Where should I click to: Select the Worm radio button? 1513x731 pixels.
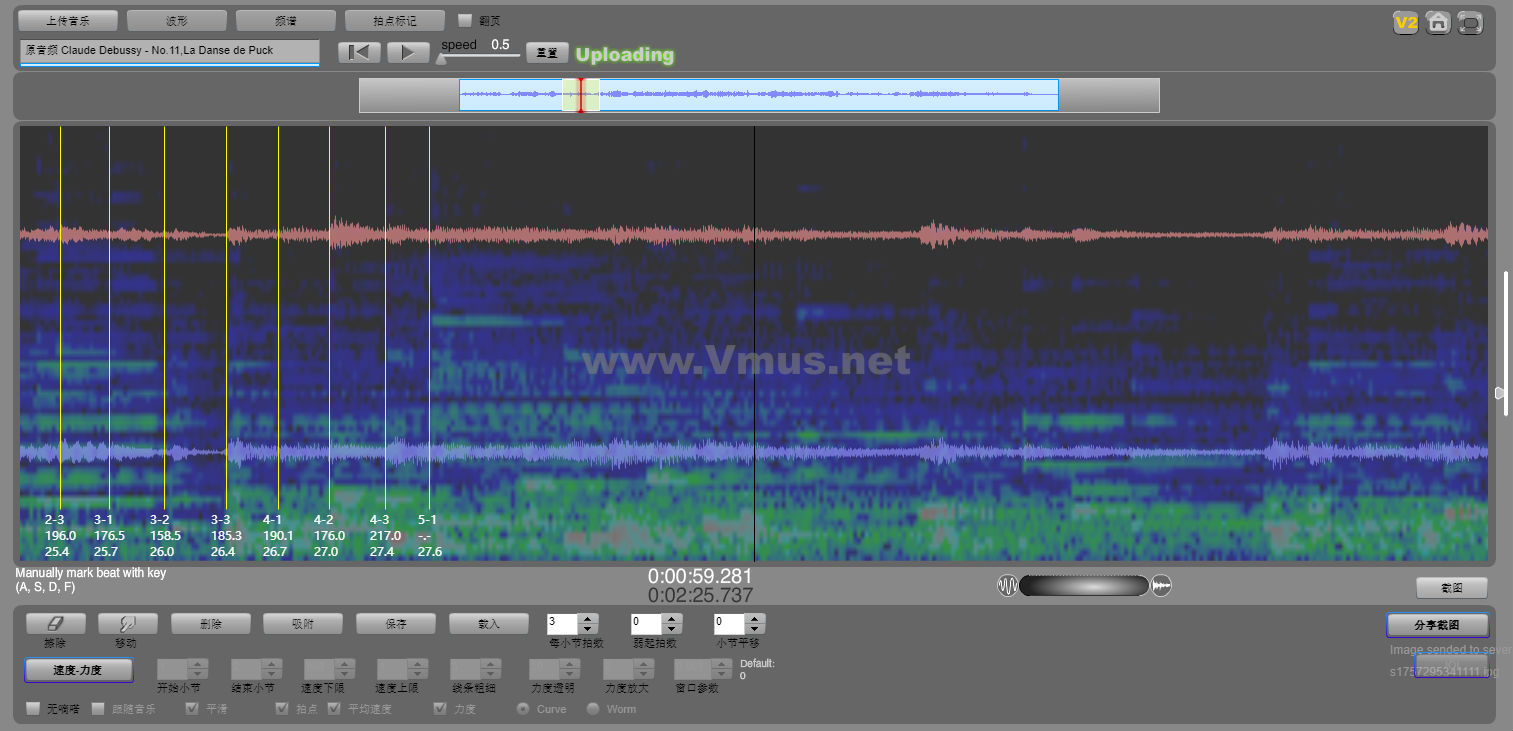pyautogui.click(x=593, y=709)
